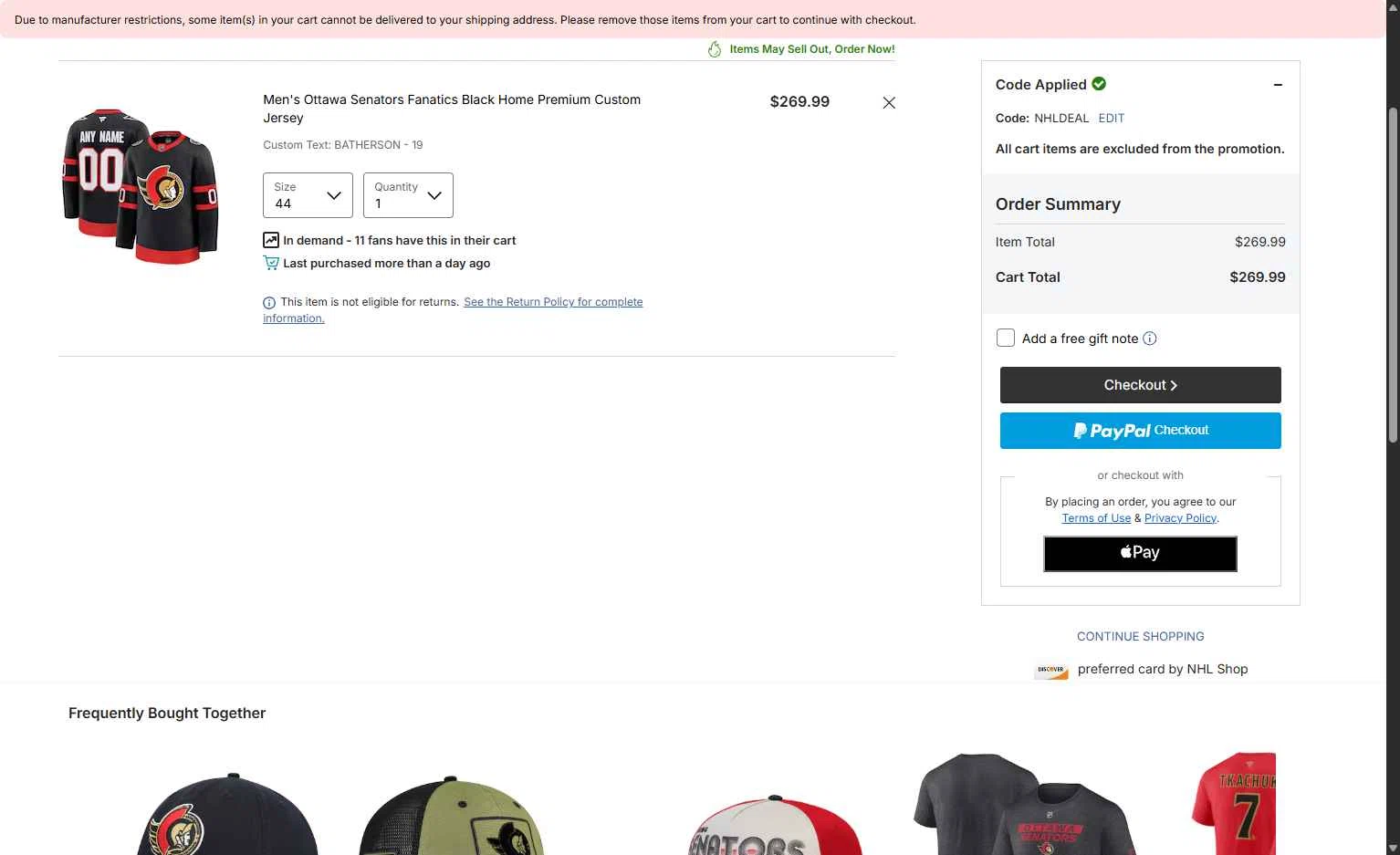The image size is (1400, 855).
Task: Click the green Code Applied checkmark icon
Action: tap(1099, 84)
